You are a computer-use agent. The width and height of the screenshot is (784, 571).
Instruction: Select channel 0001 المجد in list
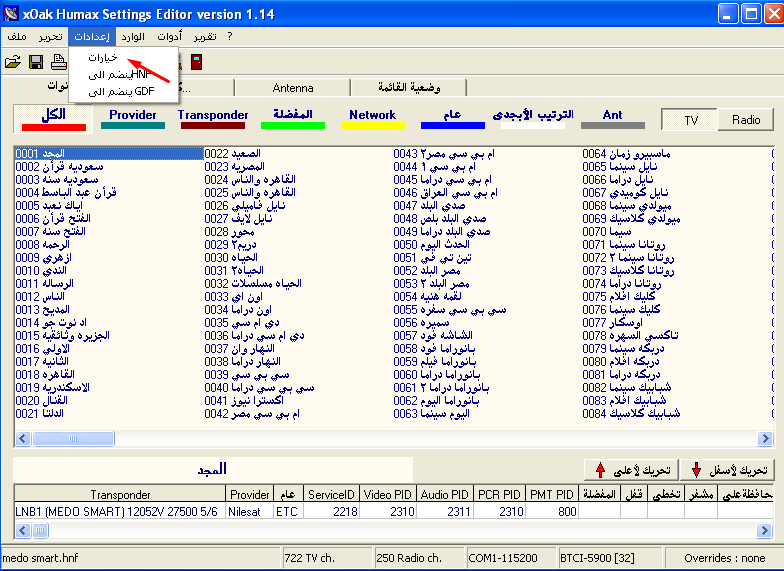[109, 154]
